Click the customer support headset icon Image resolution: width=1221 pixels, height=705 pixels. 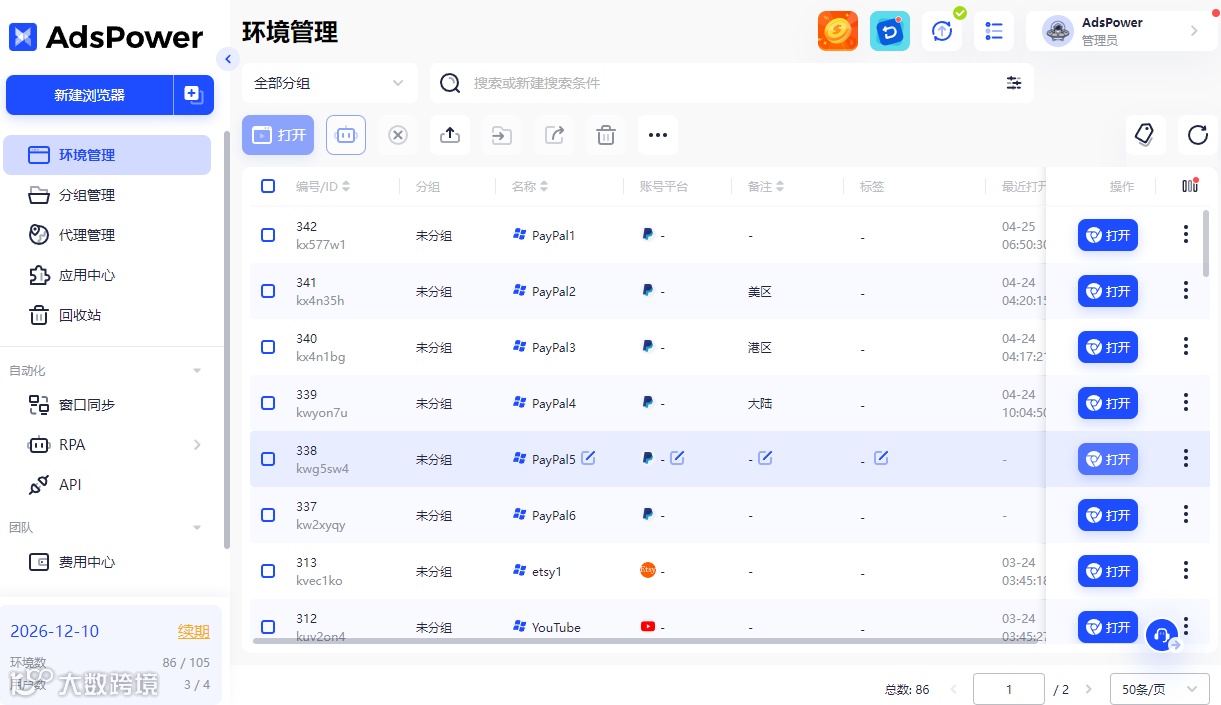coord(1162,635)
